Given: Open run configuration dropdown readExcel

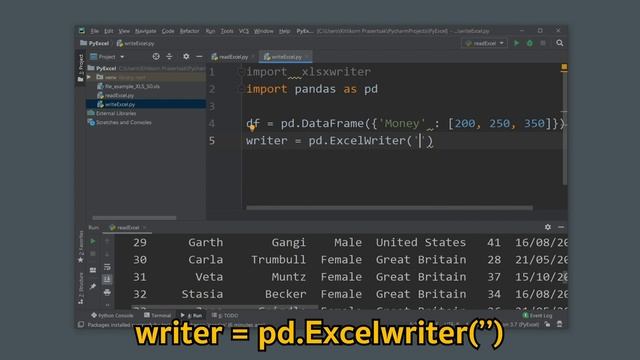Looking at the screenshot, I should click(484, 43).
